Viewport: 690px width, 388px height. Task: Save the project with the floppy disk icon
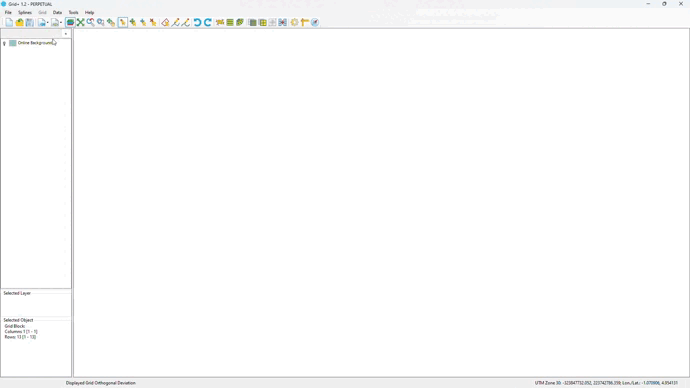[29, 22]
